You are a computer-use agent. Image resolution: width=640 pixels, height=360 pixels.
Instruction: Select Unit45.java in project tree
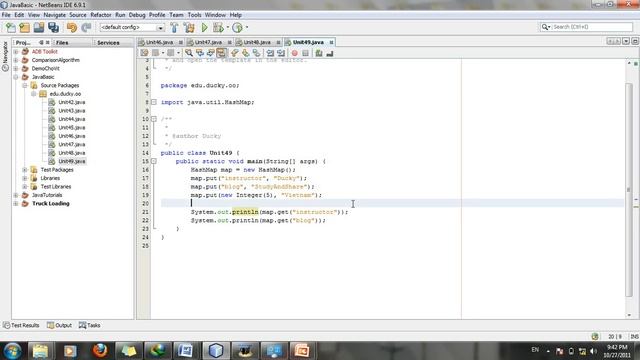[71, 128]
